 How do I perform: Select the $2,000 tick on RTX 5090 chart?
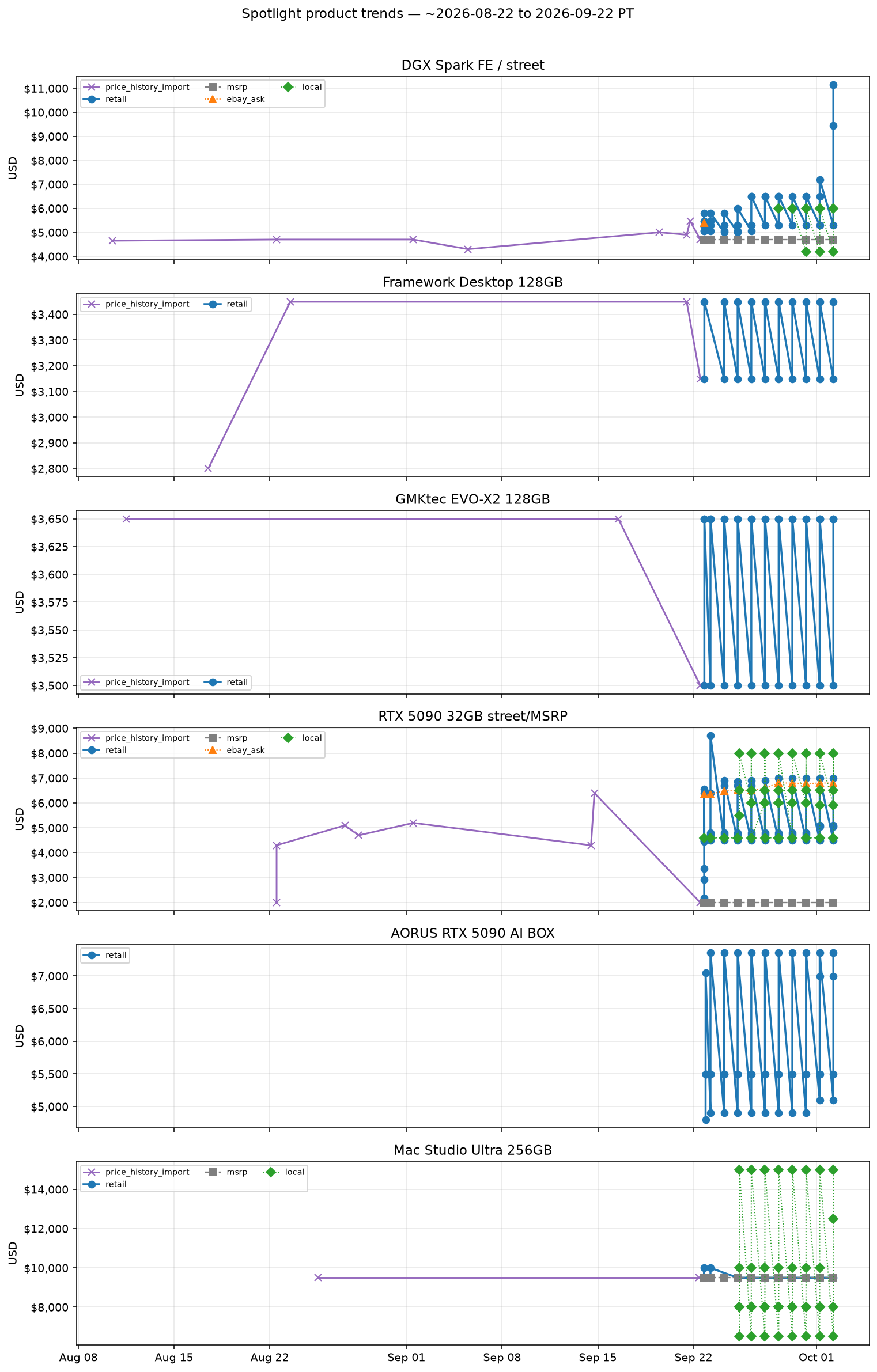[x=50, y=903]
